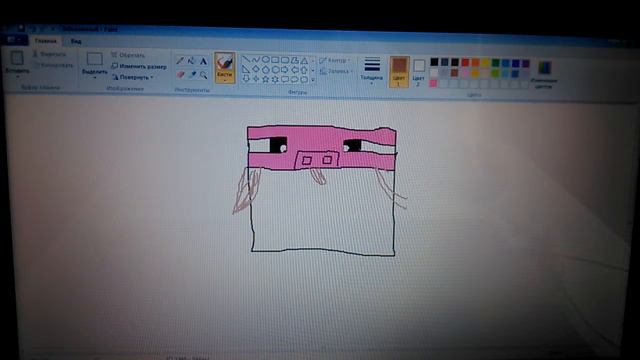Select Color 2 (Цвет 2) box
The width and height of the screenshot is (640, 360).
tap(418, 73)
